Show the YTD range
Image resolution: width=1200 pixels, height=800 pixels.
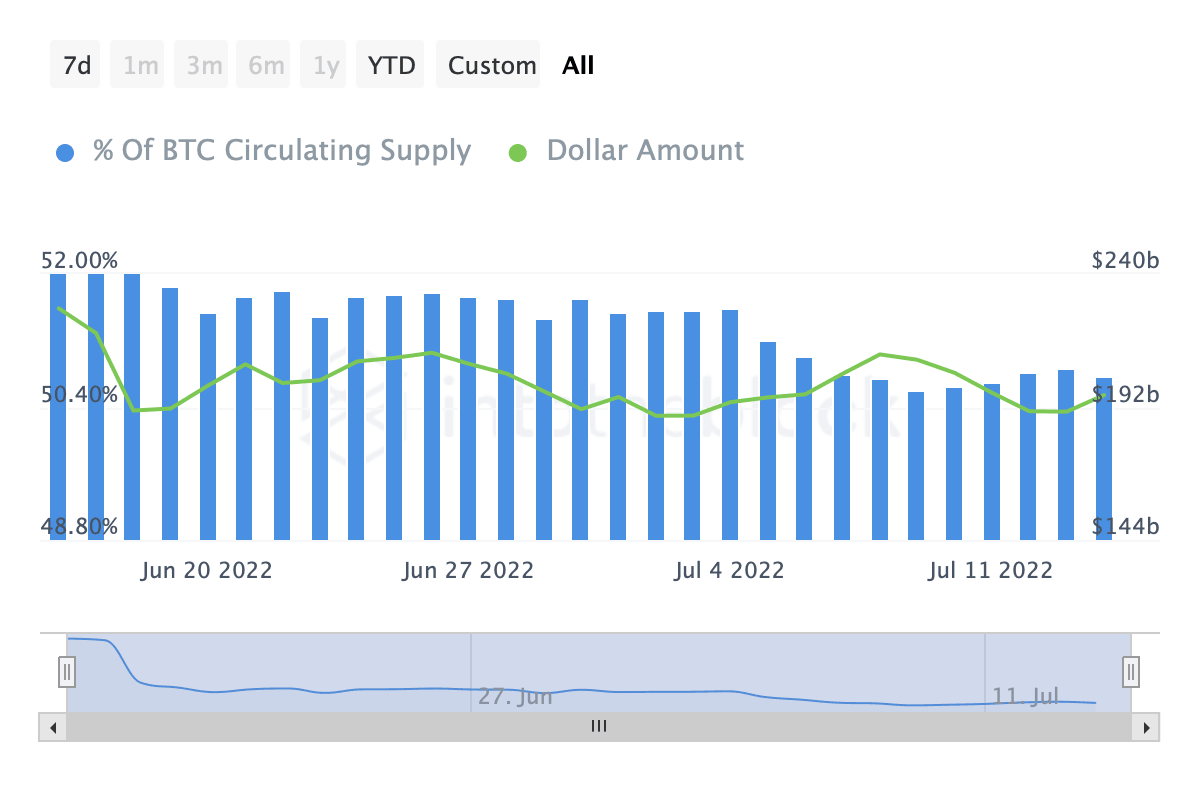(391, 66)
